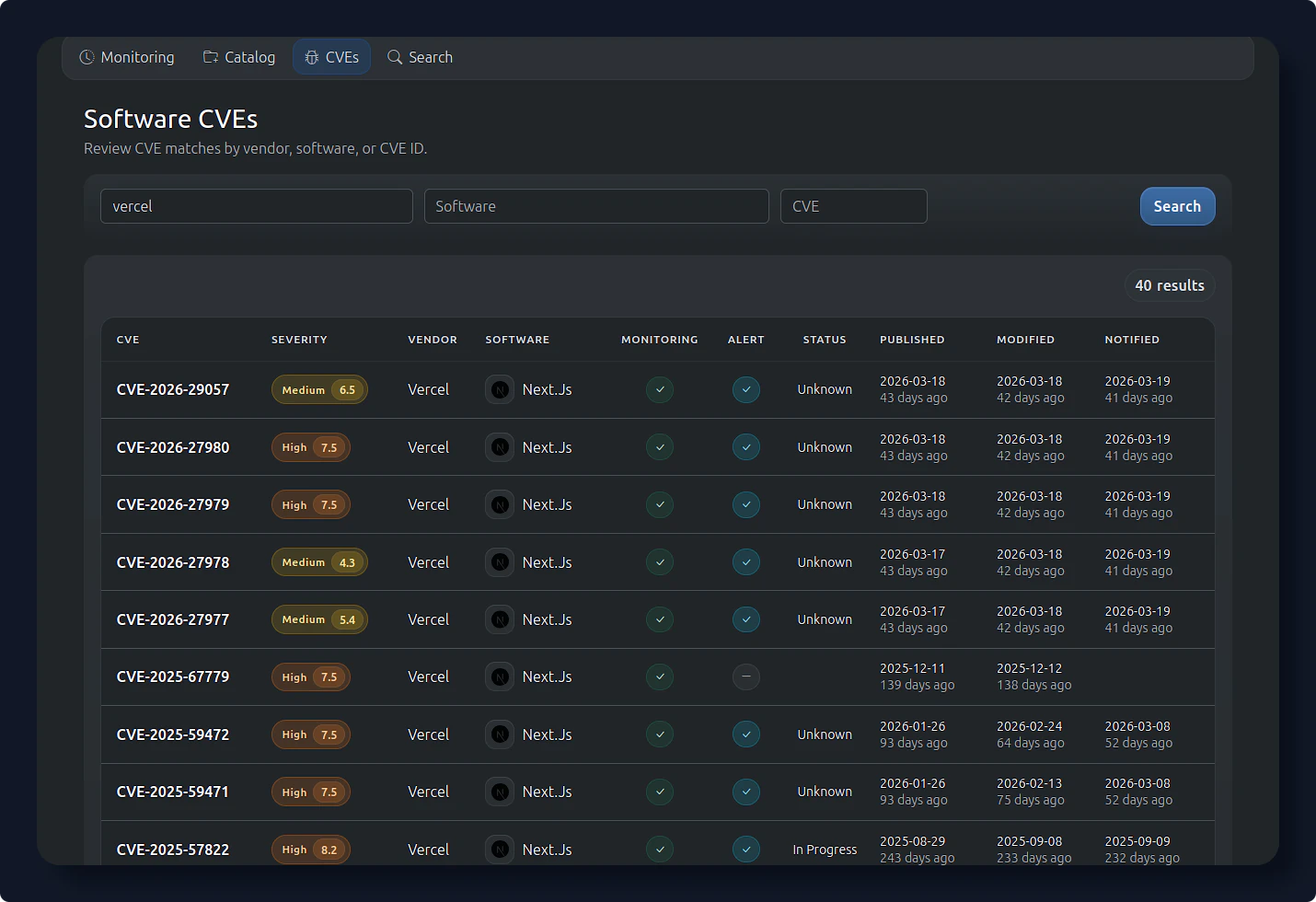Screen dimensions: 1316x902
Task: Click monitoring check icon for CVE-2026-27977
Action: point(660,619)
